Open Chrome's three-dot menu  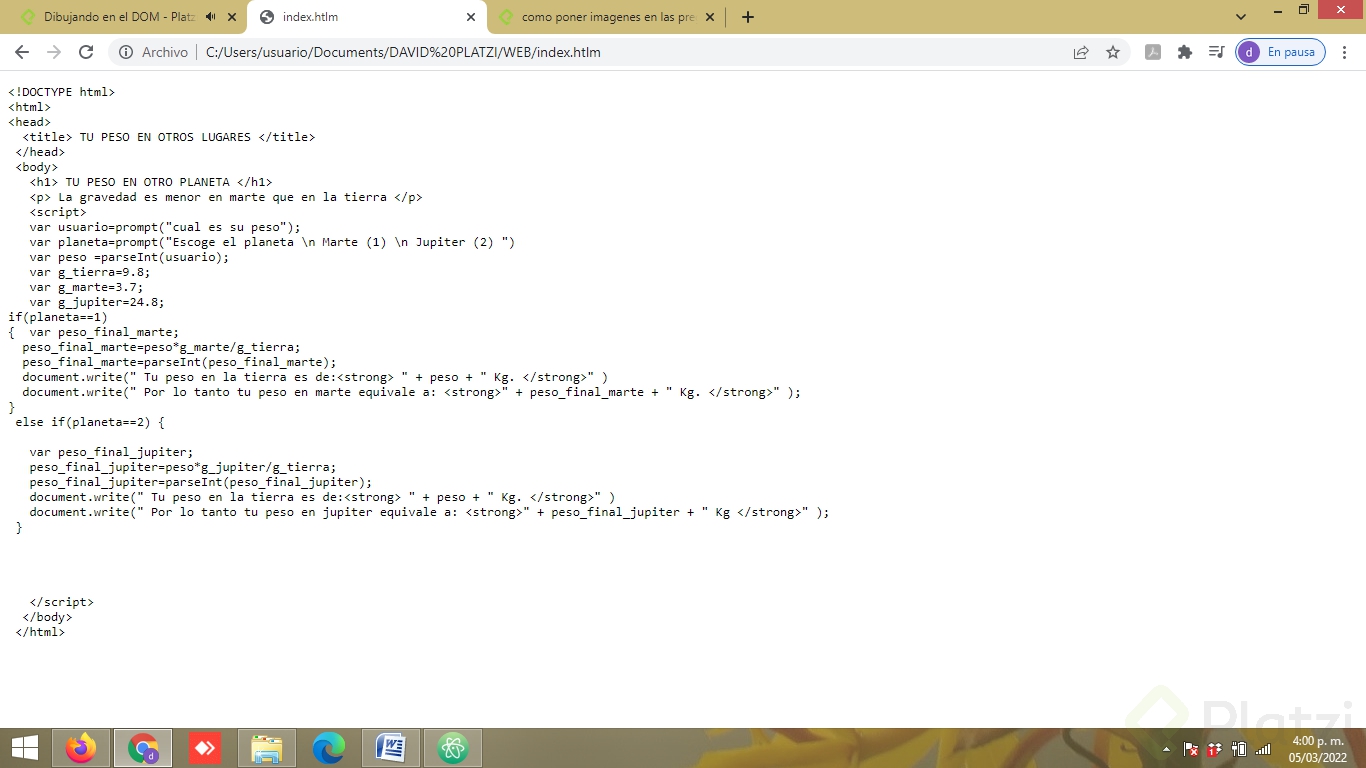pos(1345,52)
